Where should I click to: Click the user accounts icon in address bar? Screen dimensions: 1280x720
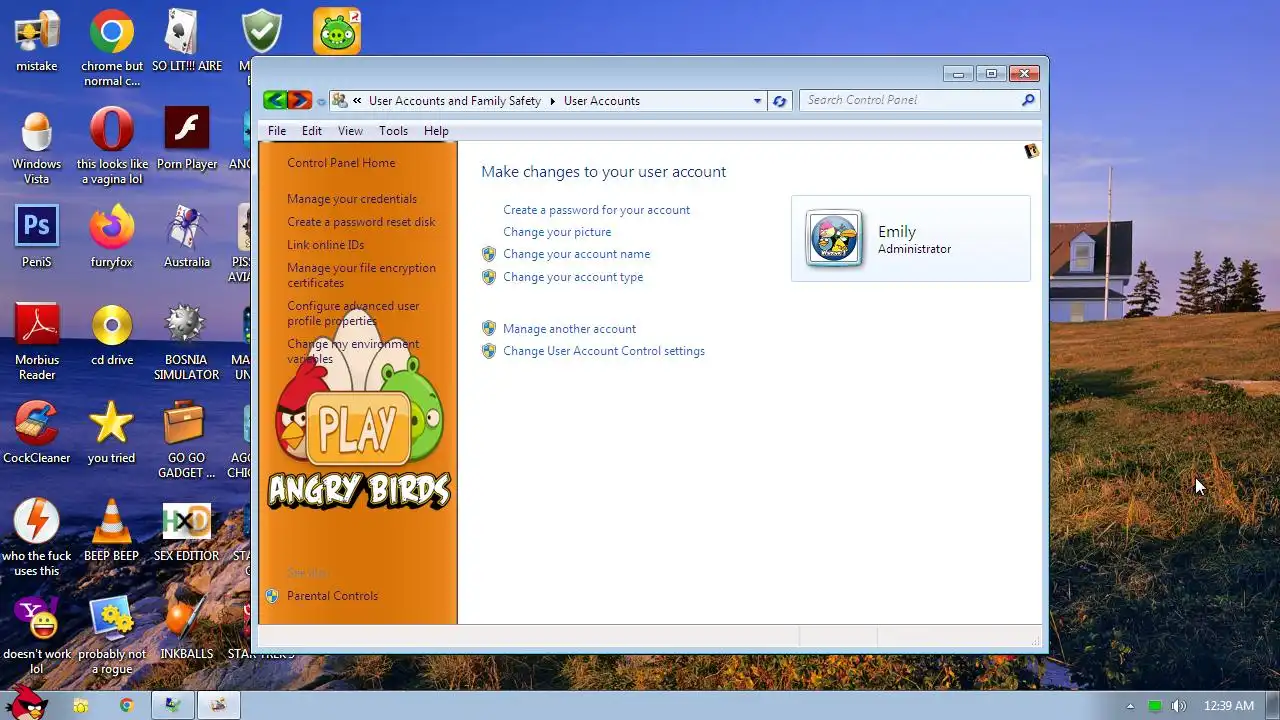(340, 100)
